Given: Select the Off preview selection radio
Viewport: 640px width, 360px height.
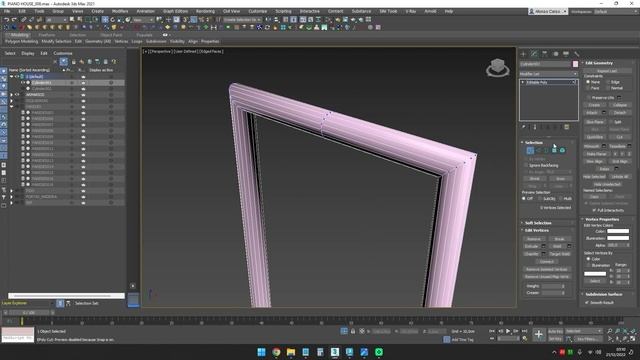Looking at the screenshot, I should (x=524, y=198).
